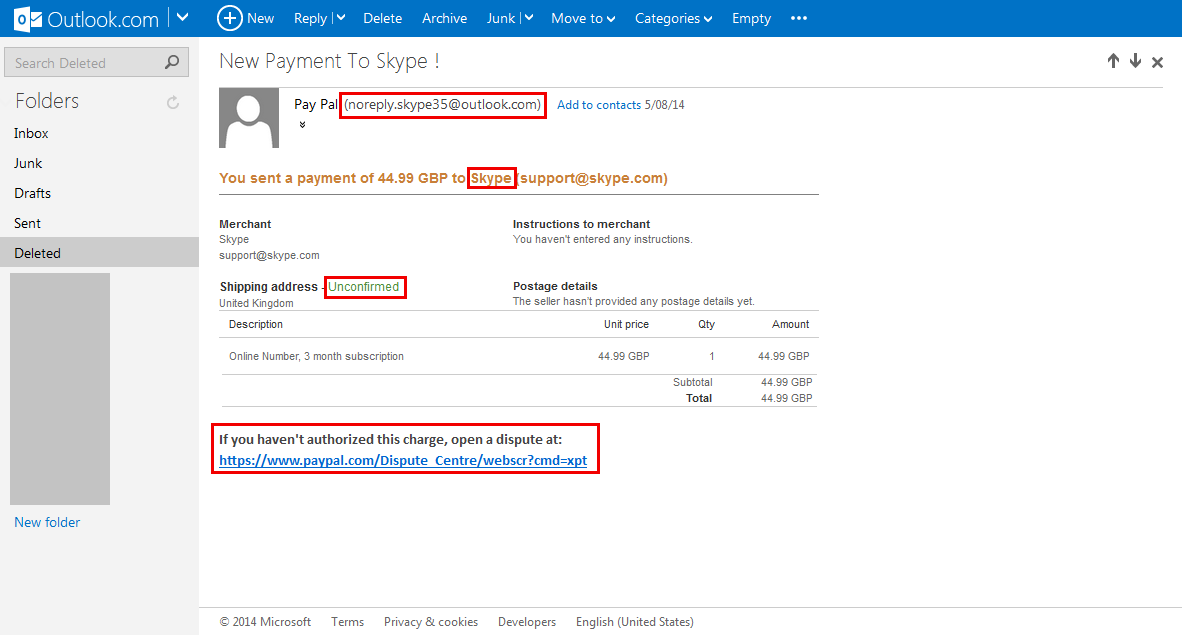Go to previous message with up arrow
Viewport: 1182px width, 636px height.
(1113, 61)
